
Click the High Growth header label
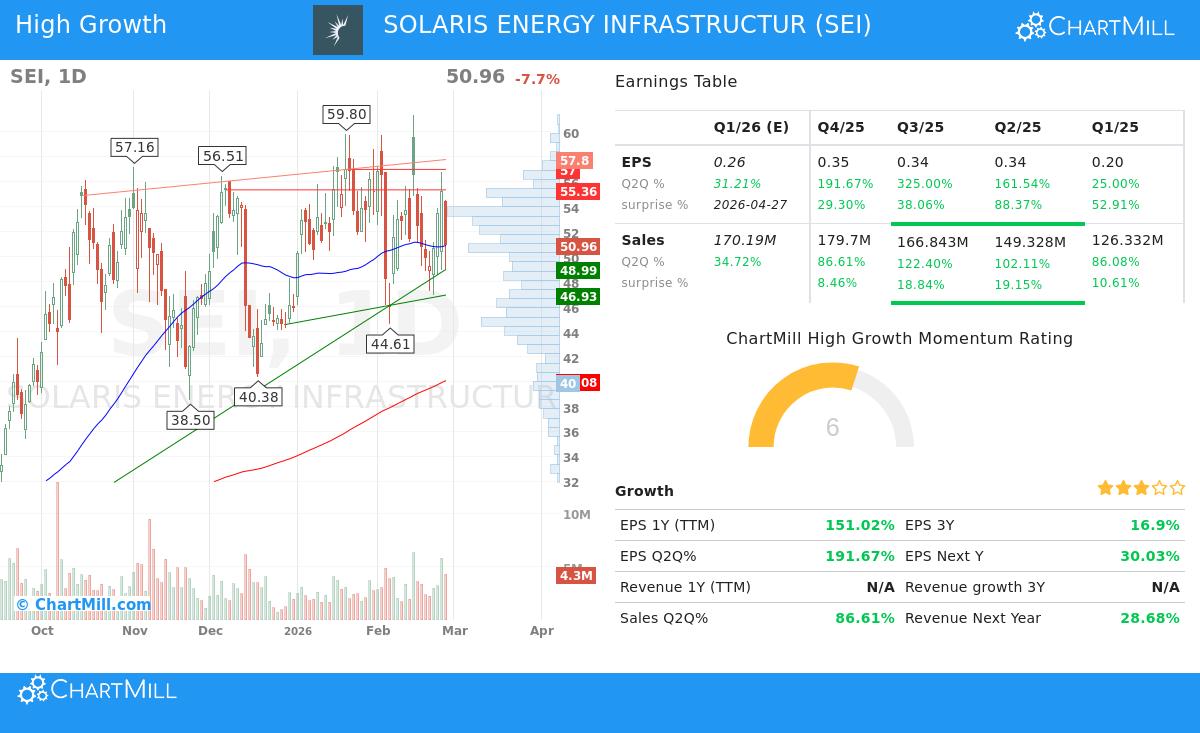pos(91,24)
